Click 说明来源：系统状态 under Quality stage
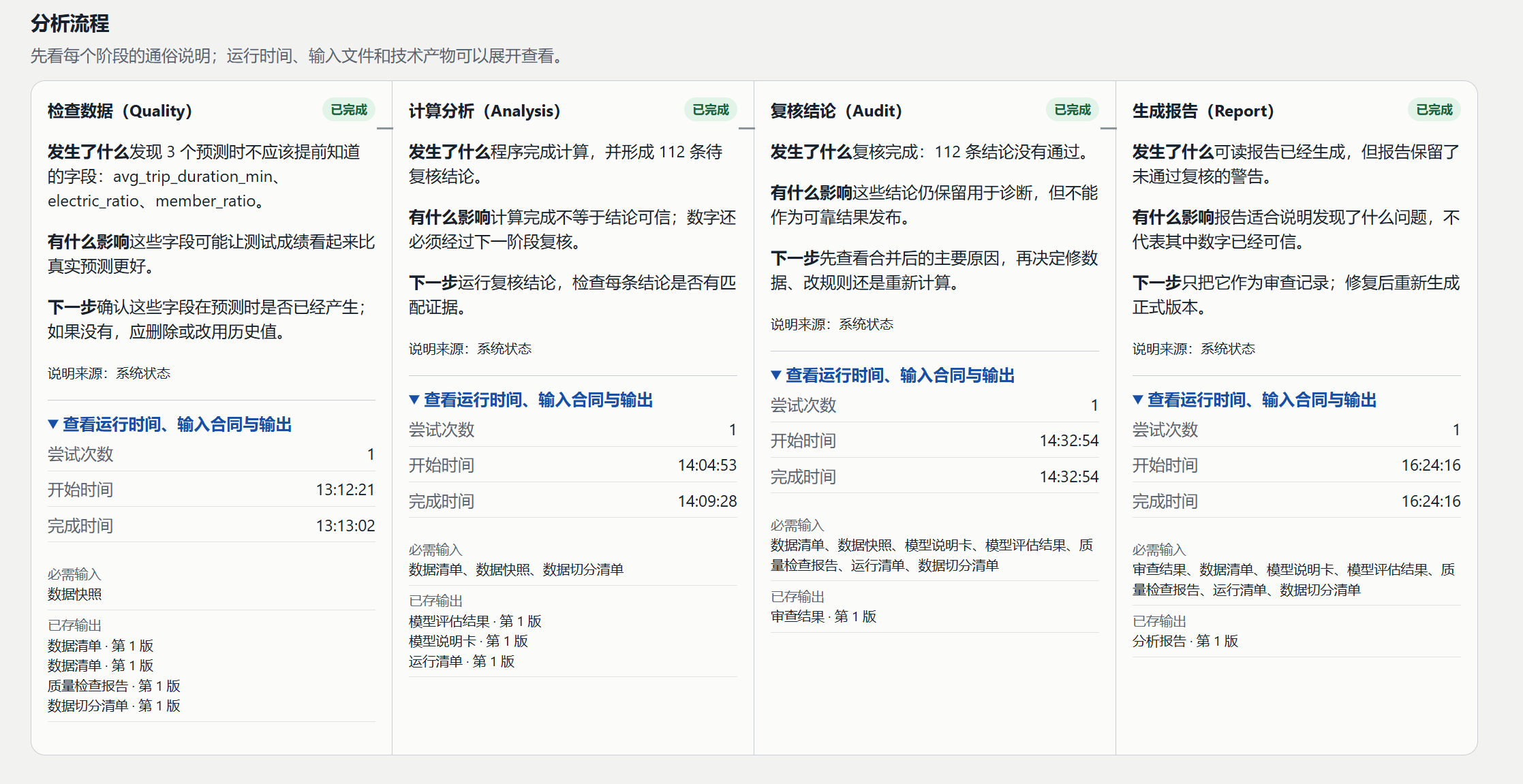1523x784 pixels. pyautogui.click(x=109, y=373)
